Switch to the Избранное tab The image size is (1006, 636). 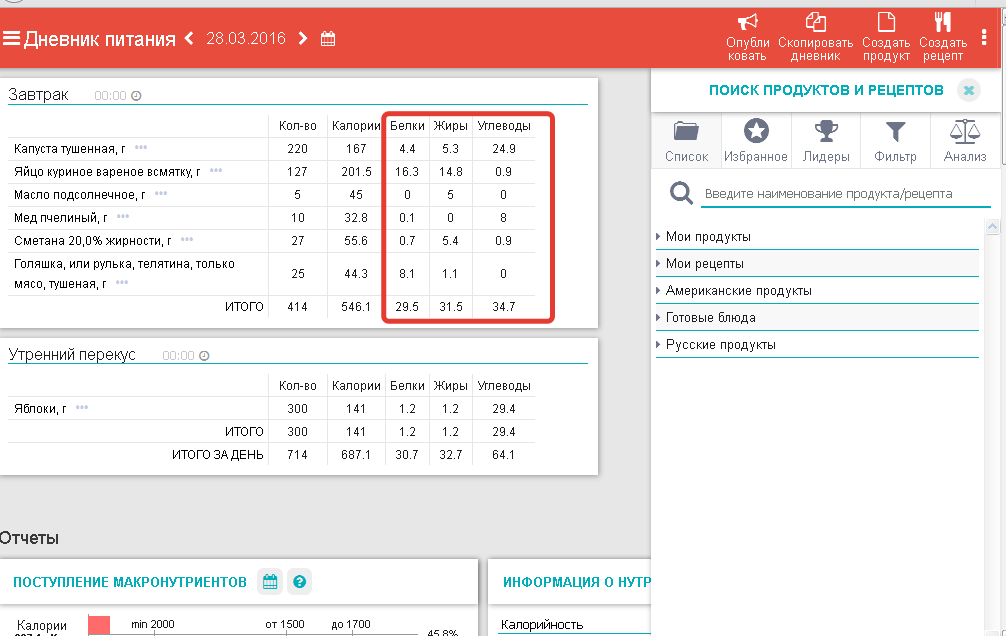756,140
